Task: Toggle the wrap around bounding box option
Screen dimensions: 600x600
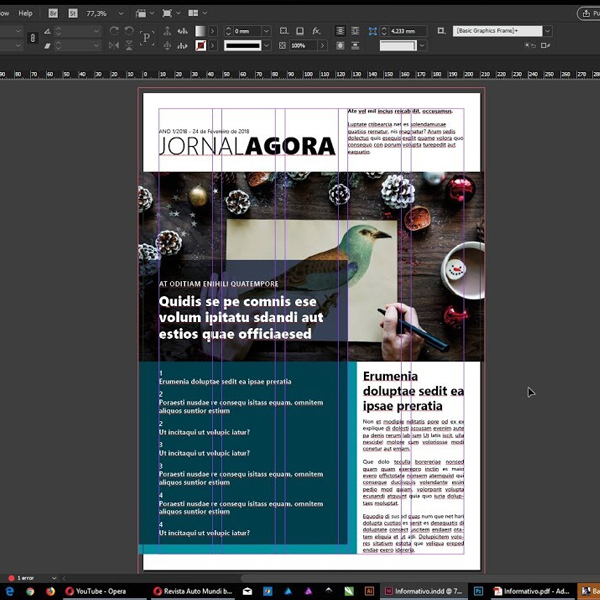Action: [x=355, y=31]
